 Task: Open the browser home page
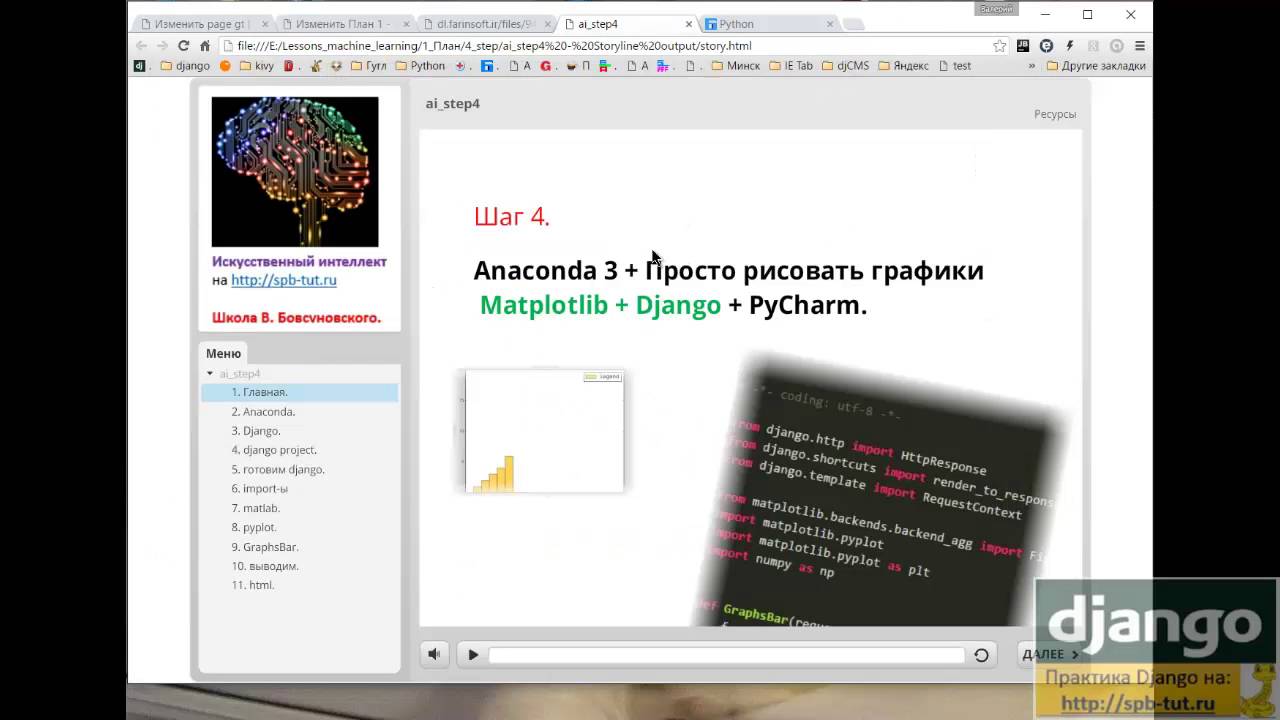[x=205, y=46]
